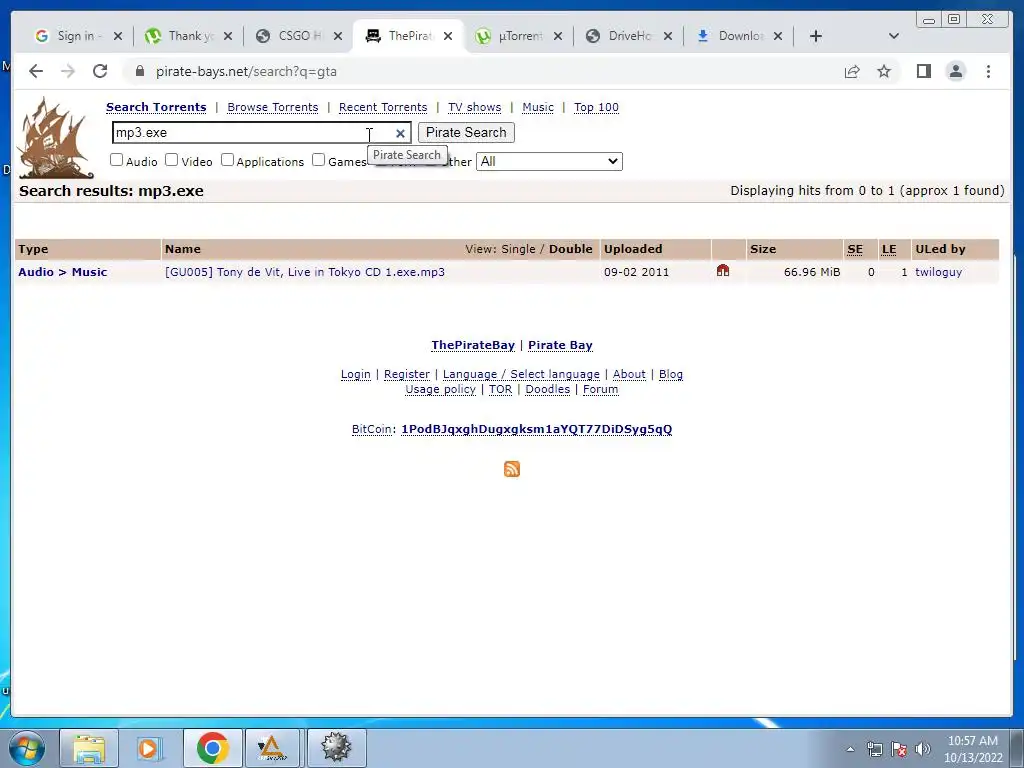Open Action Center flag icon
The image size is (1024, 768).
(899, 749)
